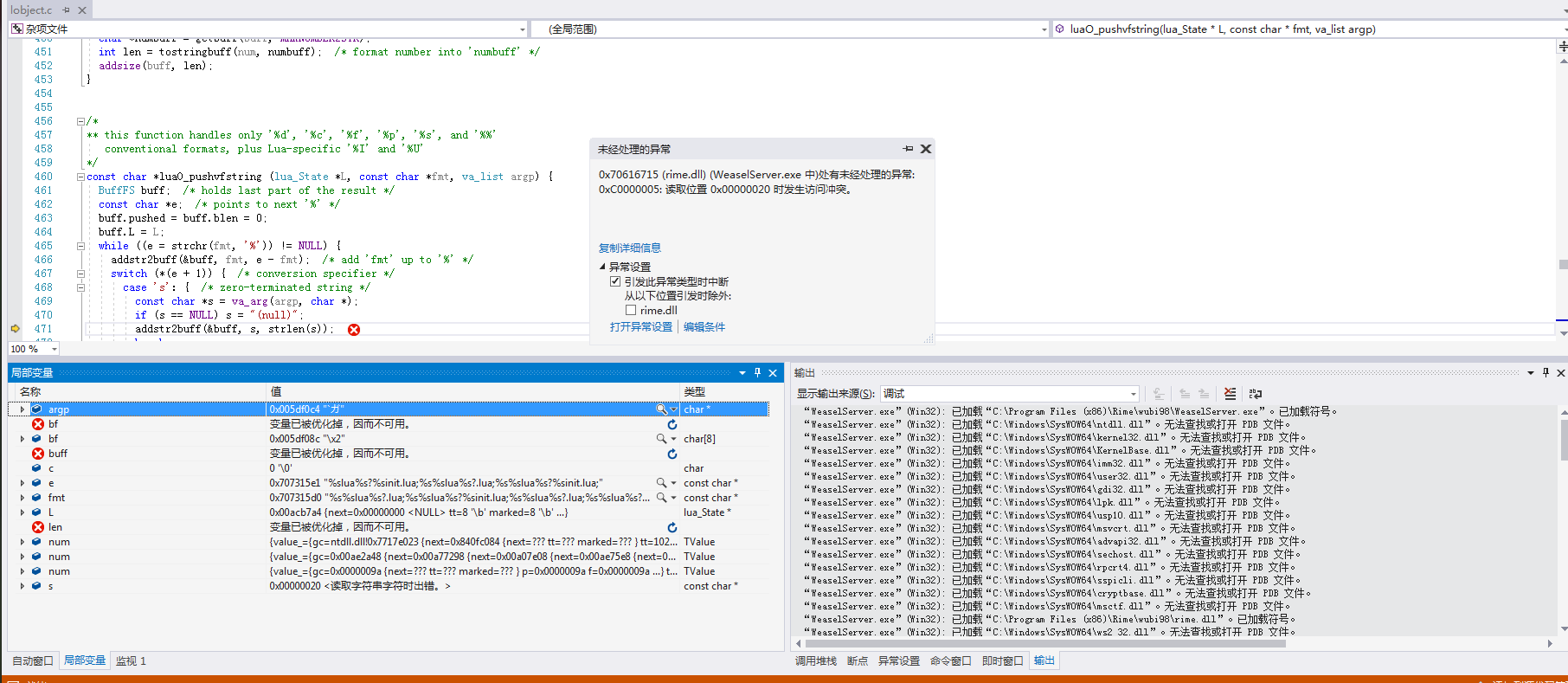Check the rime.dll exclusion checkbox
1568x683 pixels.
[x=631, y=310]
